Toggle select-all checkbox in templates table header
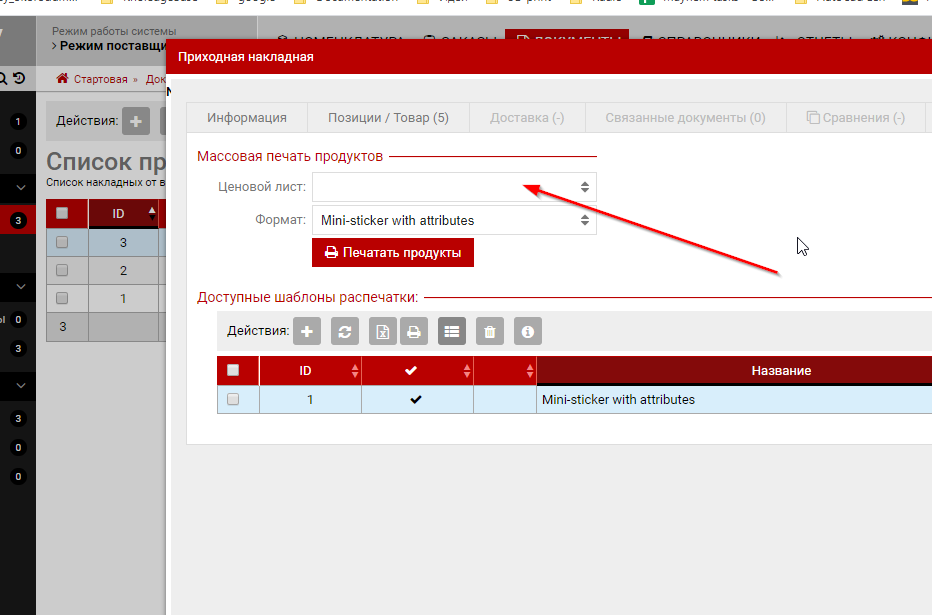Screen dimensions: 932x615 233,370
